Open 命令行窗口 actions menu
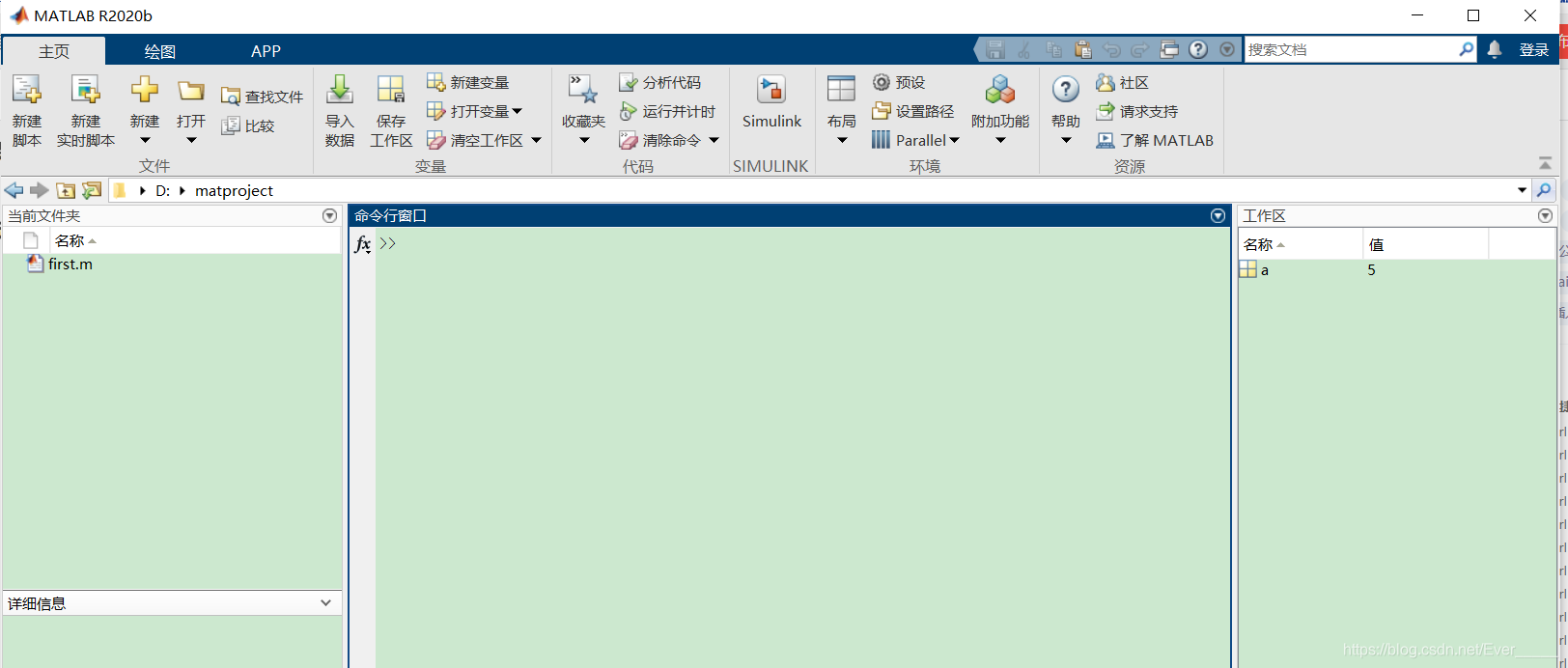The height and width of the screenshot is (668, 1568). pyautogui.click(x=1218, y=215)
